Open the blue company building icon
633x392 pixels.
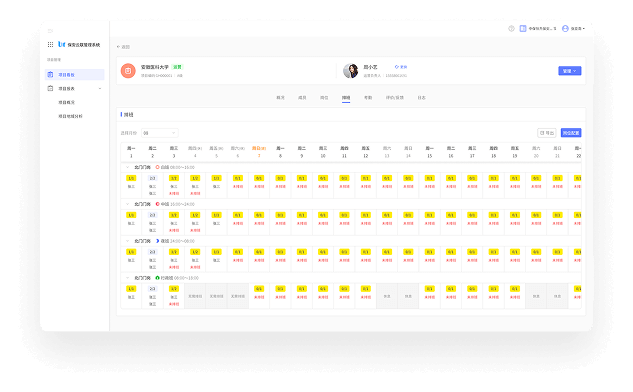point(523,28)
